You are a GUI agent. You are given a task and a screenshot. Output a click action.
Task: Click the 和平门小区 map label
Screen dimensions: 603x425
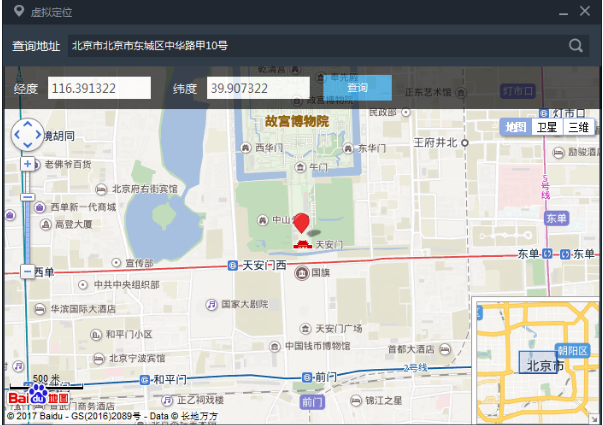pyautogui.click(x=129, y=334)
